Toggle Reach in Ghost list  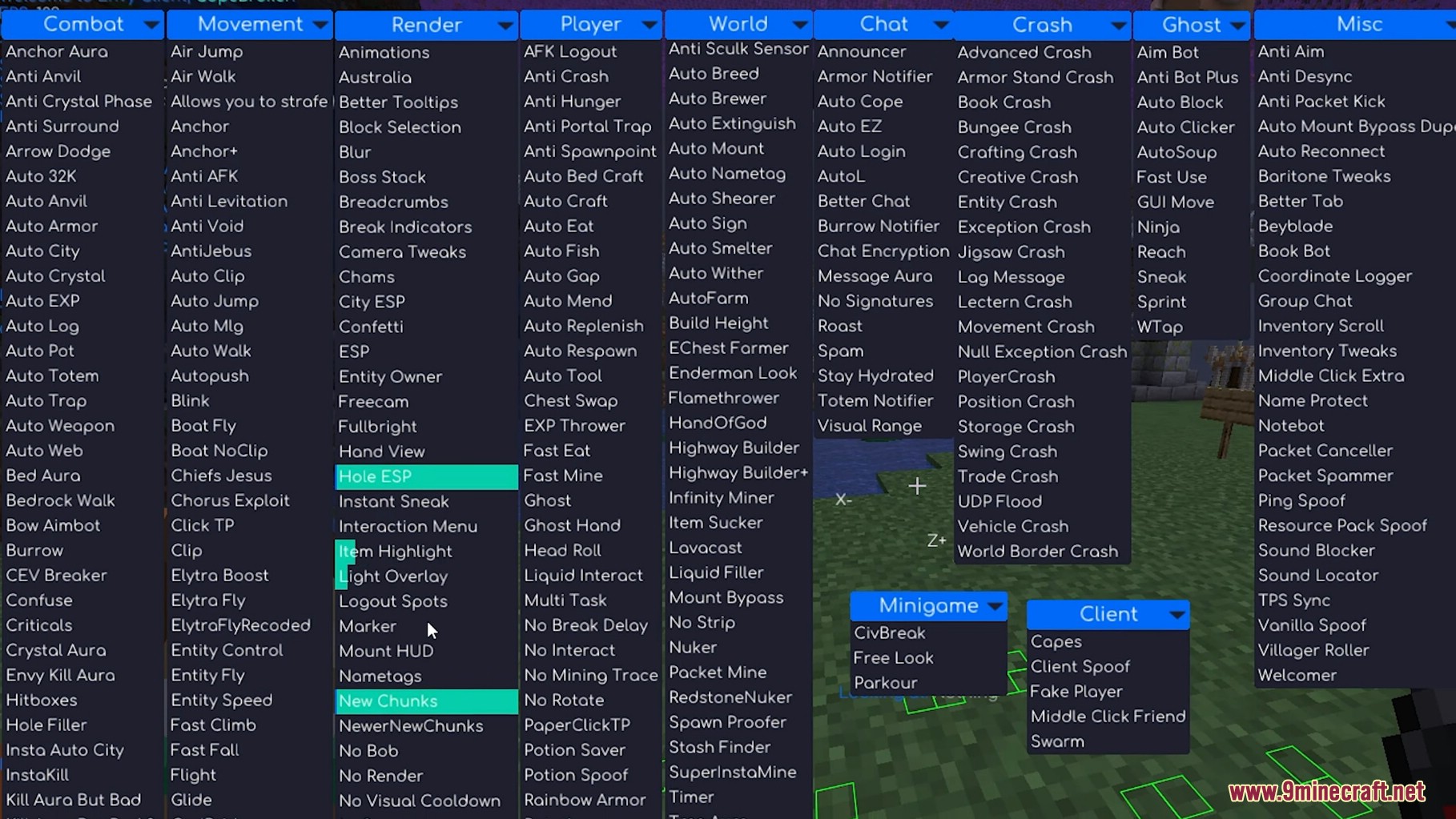click(x=1192, y=252)
